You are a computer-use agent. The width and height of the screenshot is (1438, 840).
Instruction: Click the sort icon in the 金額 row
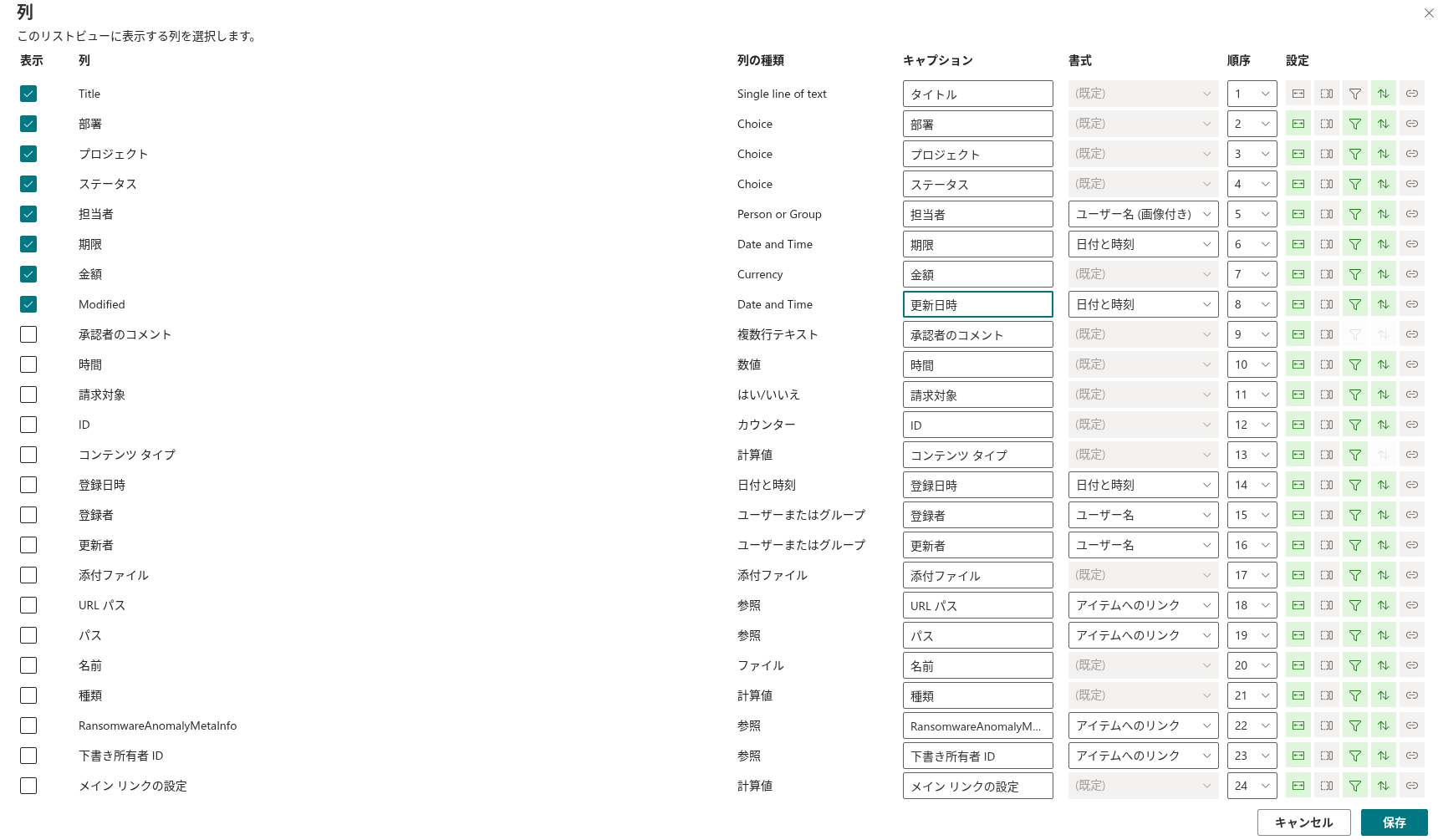coord(1384,274)
